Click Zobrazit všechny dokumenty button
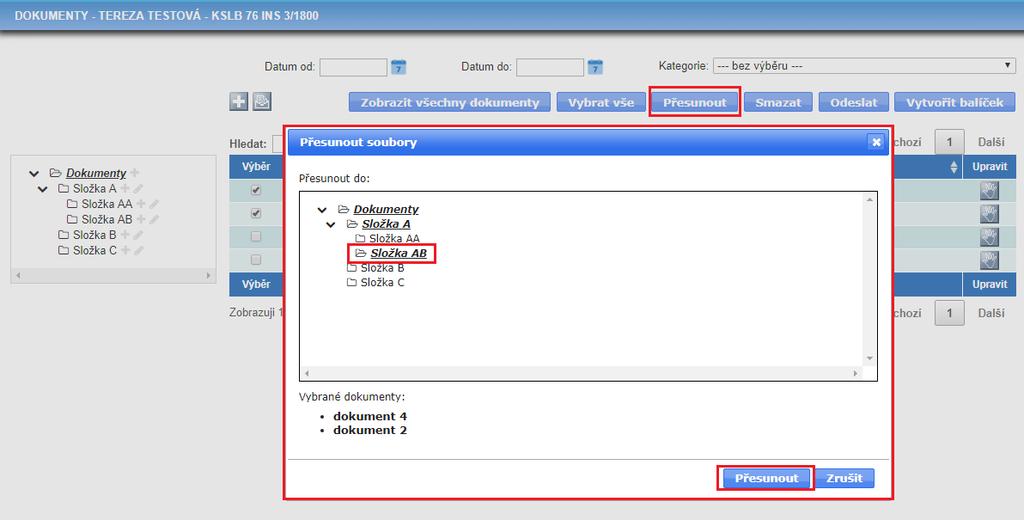 450,103
